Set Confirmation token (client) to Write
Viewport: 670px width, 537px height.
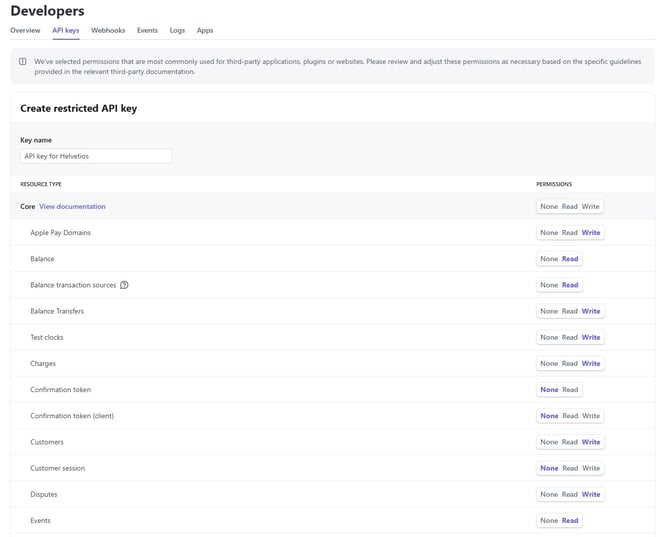[x=591, y=416]
